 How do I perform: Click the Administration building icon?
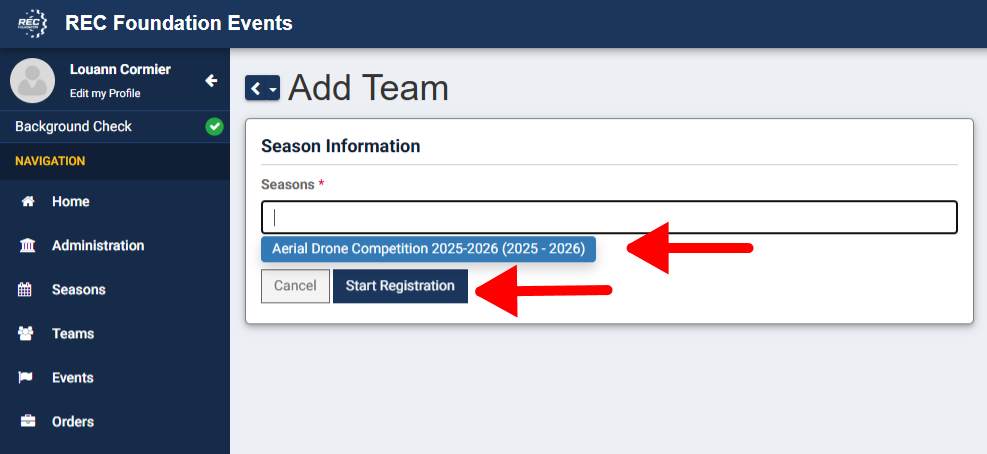(28, 246)
